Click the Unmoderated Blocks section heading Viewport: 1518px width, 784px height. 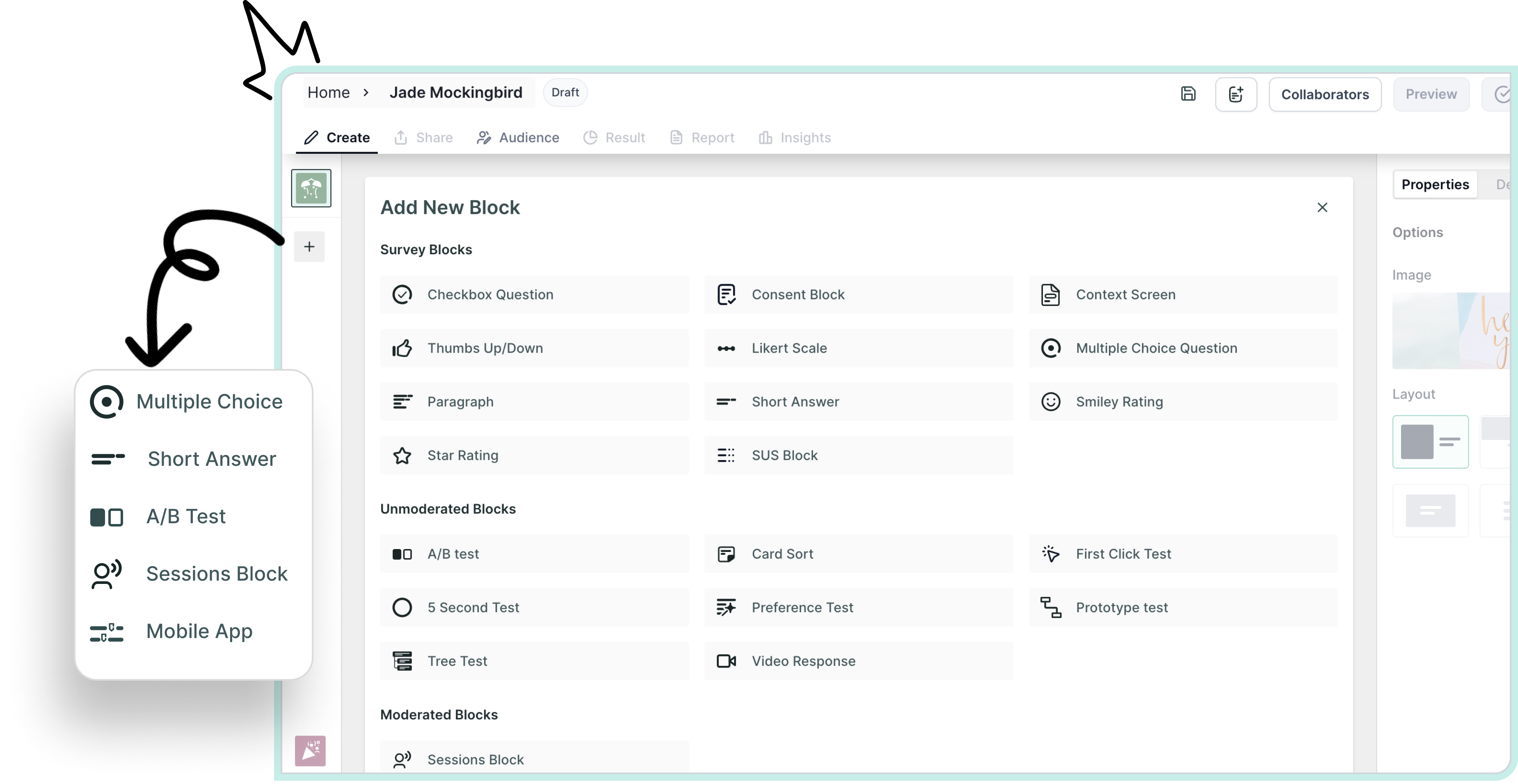point(448,509)
